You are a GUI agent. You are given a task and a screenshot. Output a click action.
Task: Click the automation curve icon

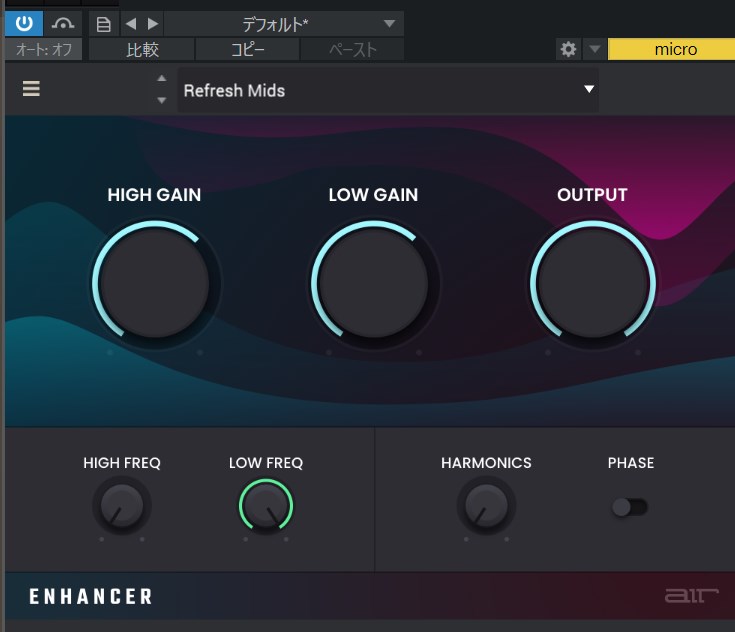point(63,23)
